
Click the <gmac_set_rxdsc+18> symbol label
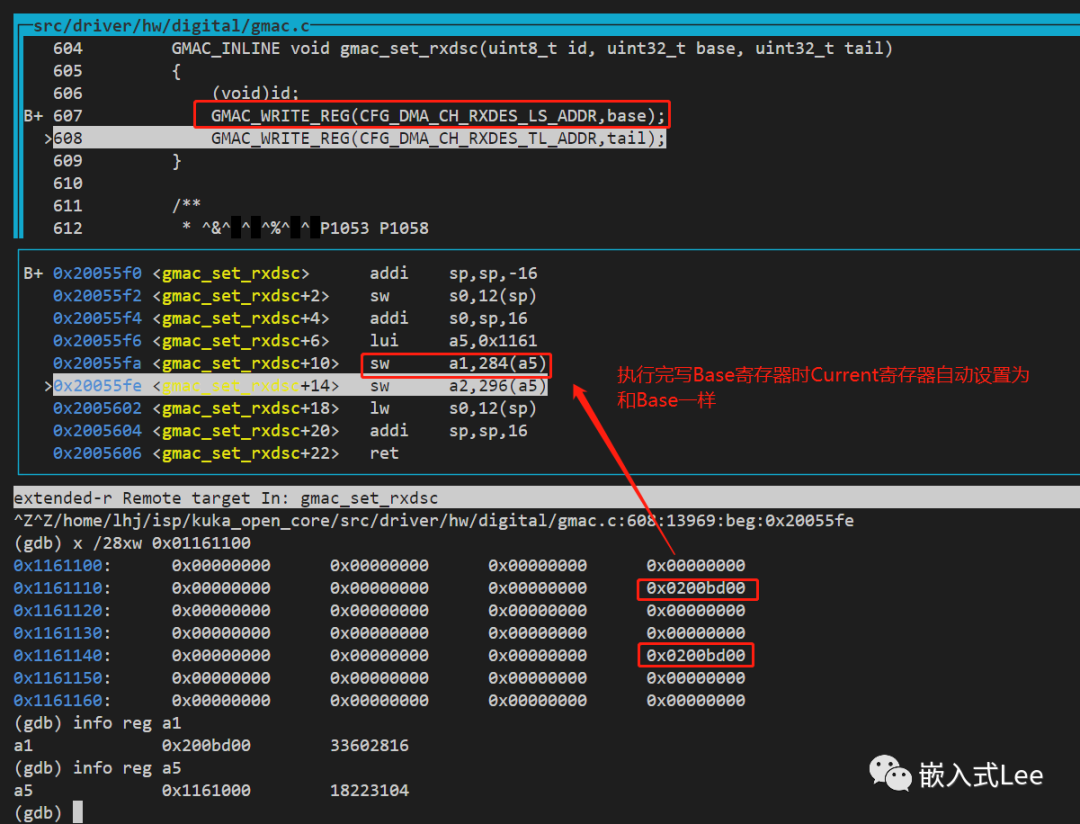click(246, 409)
